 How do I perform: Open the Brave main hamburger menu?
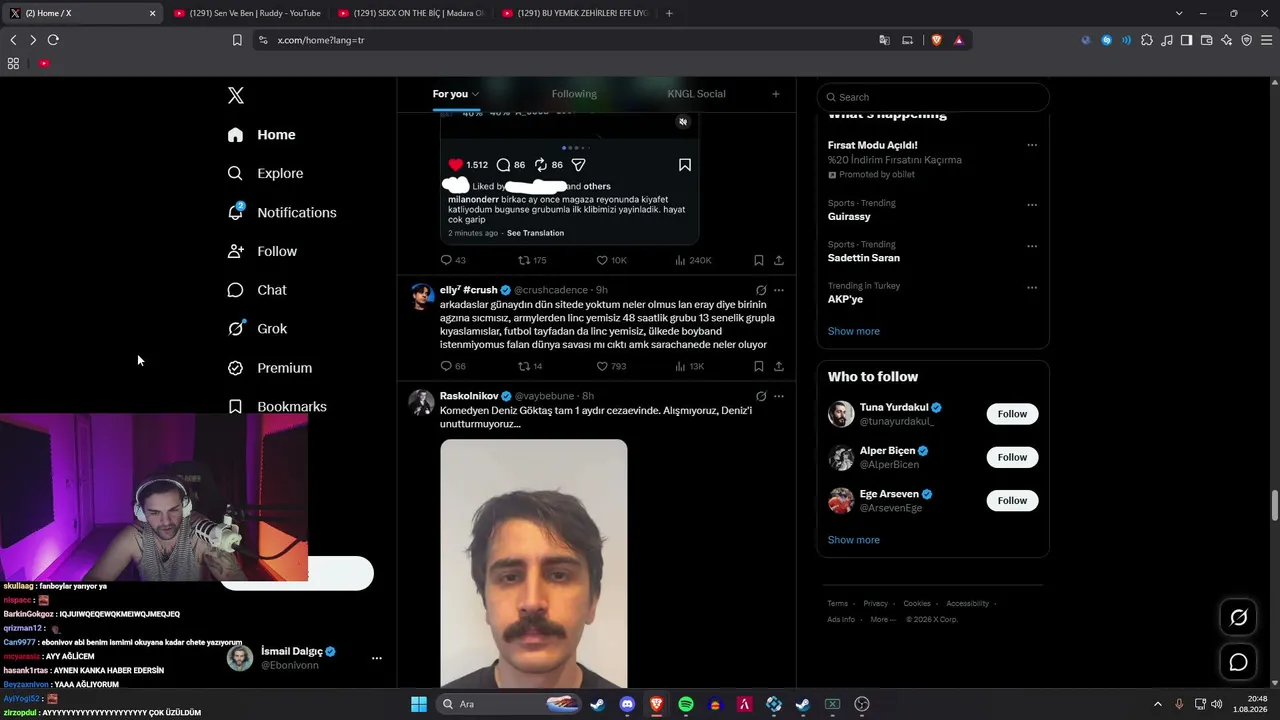tap(1267, 40)
